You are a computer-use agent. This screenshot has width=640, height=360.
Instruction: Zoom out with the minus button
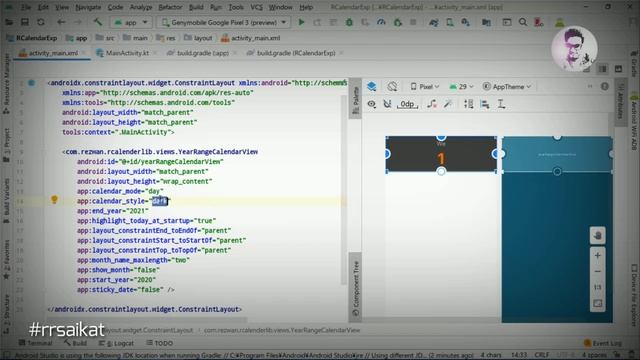pyautogui.click(x=598, y=271)
